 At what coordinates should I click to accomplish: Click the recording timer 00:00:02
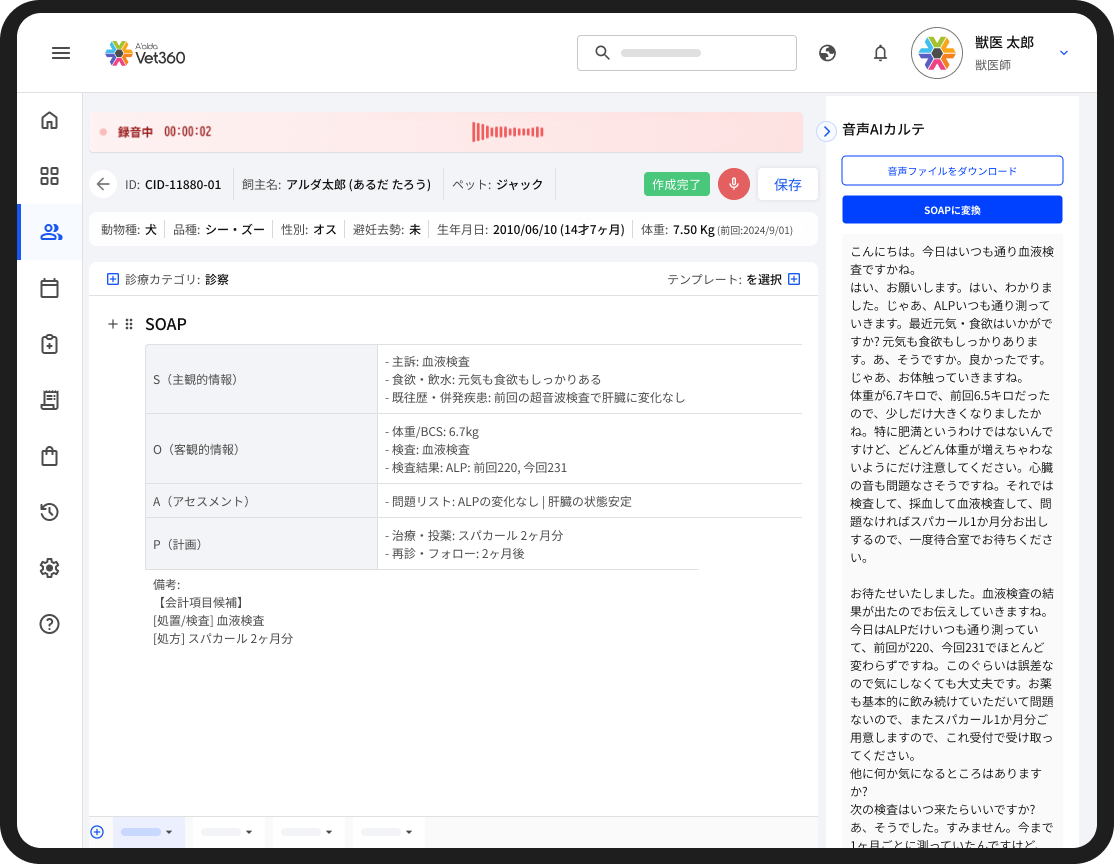tap(188, 131)
